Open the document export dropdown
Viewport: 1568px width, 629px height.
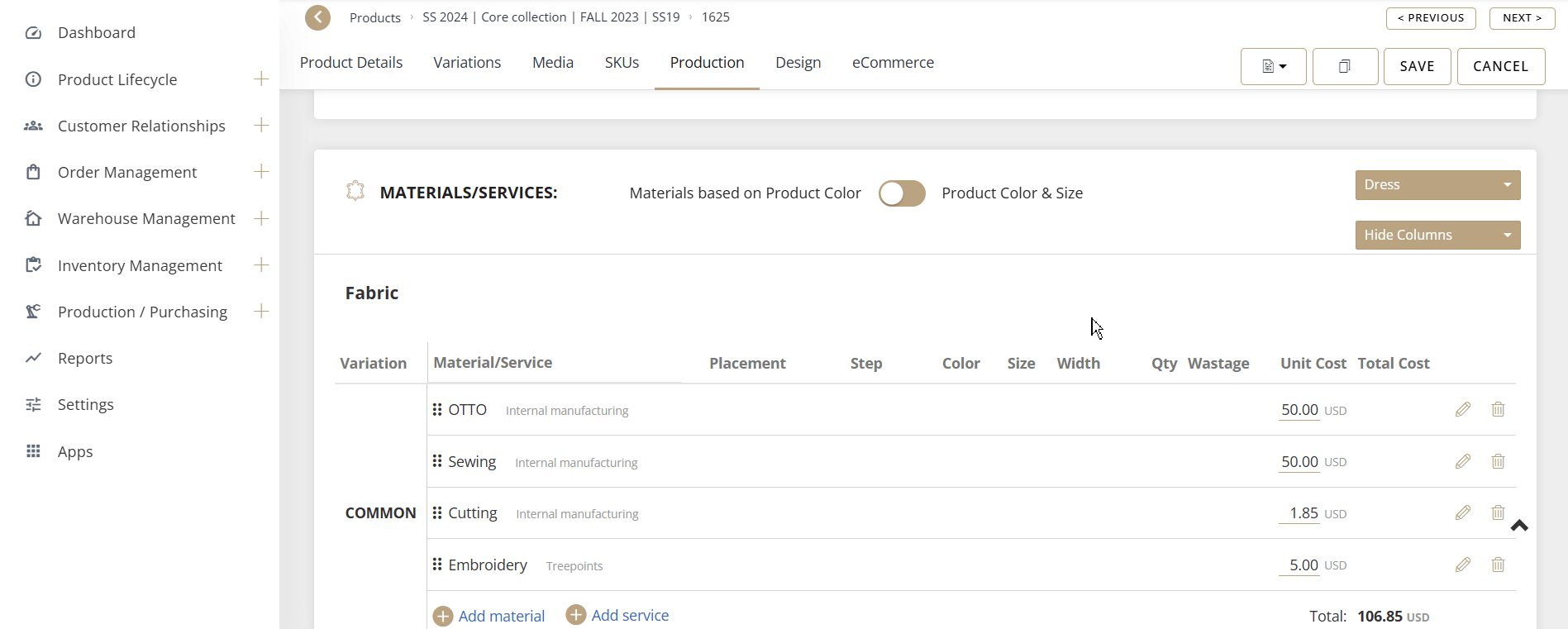click(x=1273, y=66)
